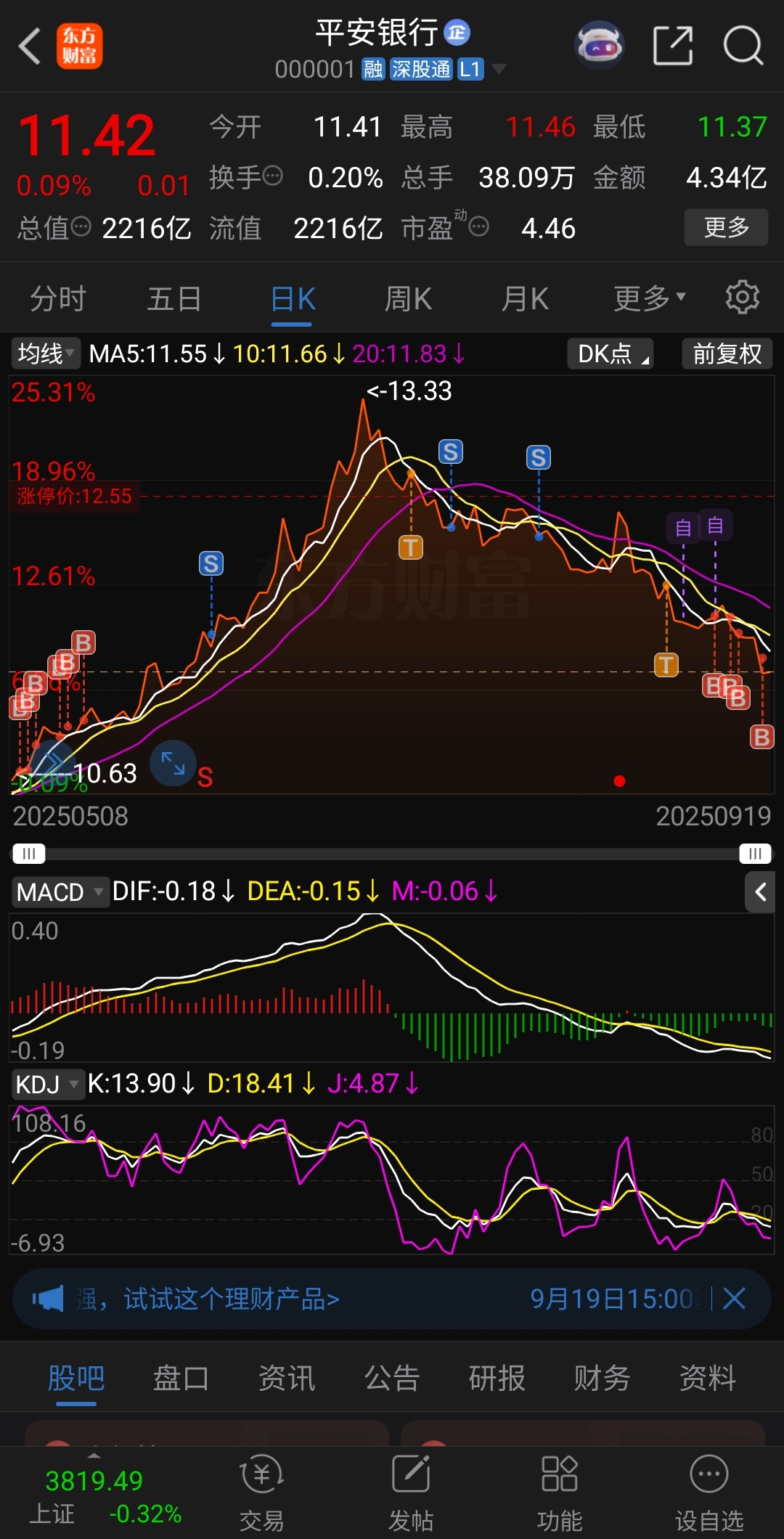Select the 日K tab
The height and width of the screenshot is (1539, 784).
(x=293, y=298)
